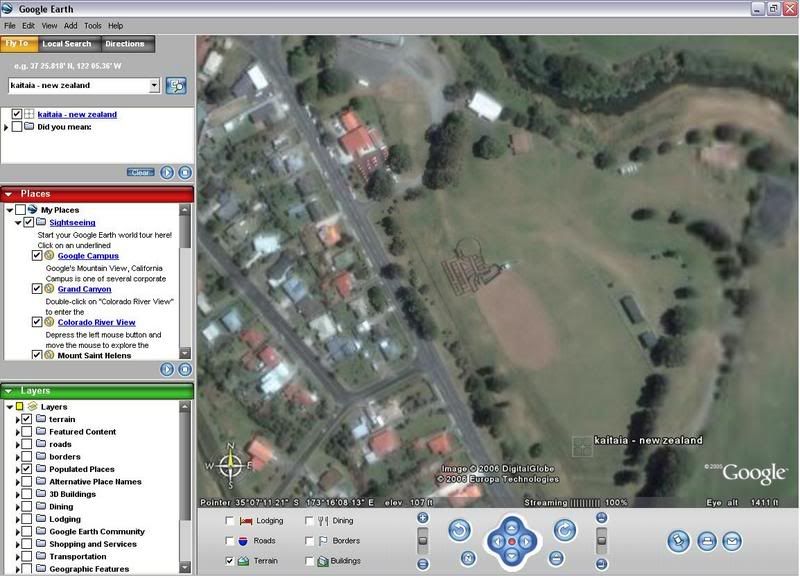Collapse the Layers panel header arrow
Viewport: 800px width, 578px height.
coord(9,391)
